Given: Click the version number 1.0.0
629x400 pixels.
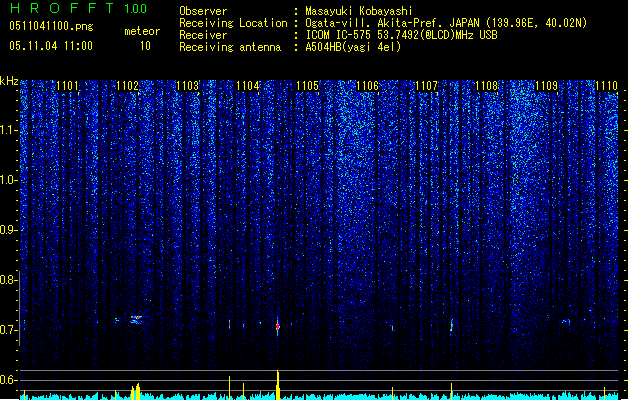Looking at the screenshot, I should click(136, 9).
